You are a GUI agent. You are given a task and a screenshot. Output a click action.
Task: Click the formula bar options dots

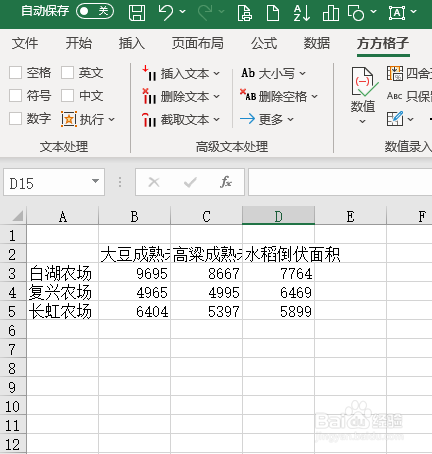pyautogui.click(x=120, y=182)
